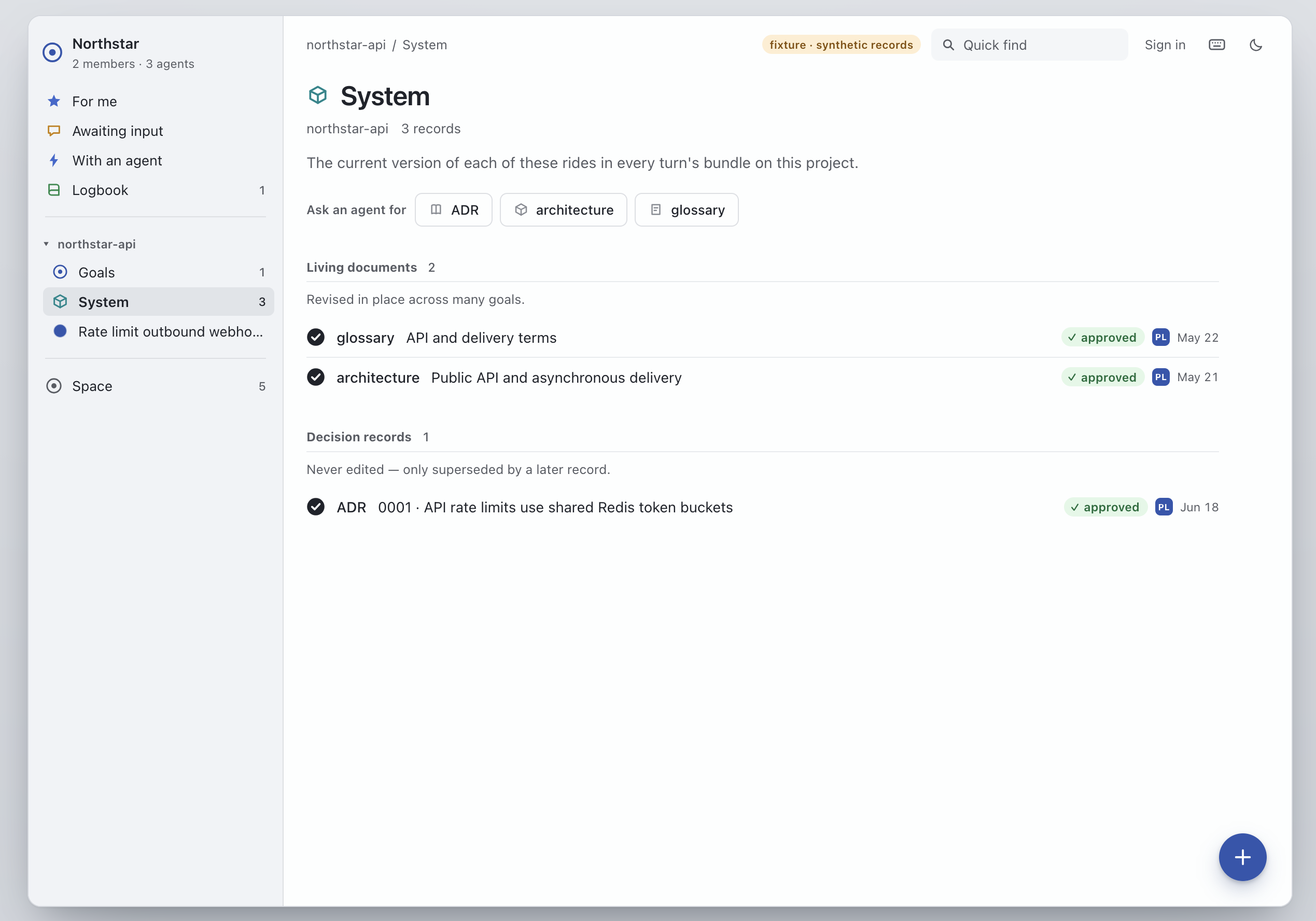Toggle dark mode with the moon icon
The image size is (1316, 921).
[x=1256, y=45]
